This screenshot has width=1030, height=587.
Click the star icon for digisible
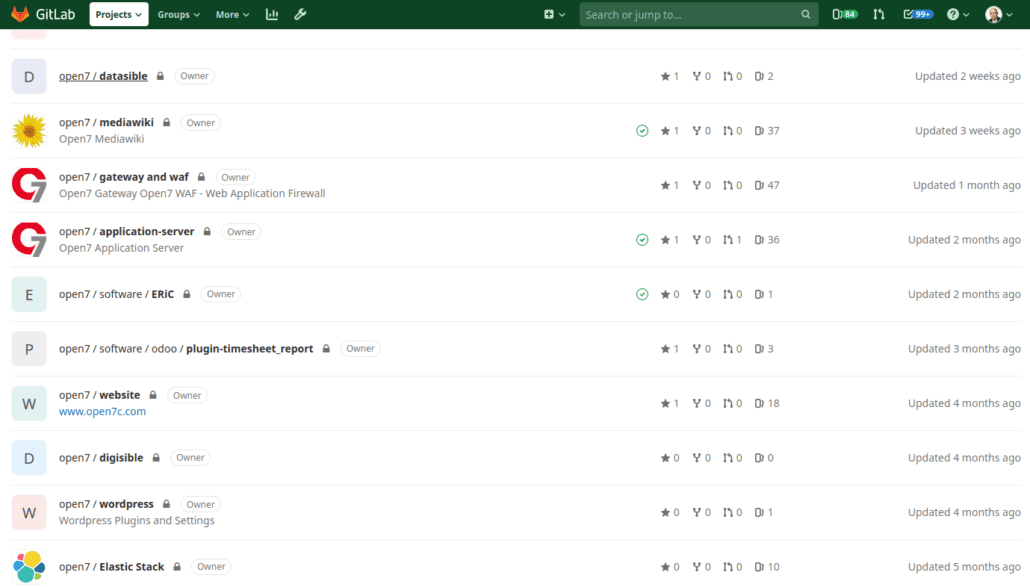pos(665,458)
